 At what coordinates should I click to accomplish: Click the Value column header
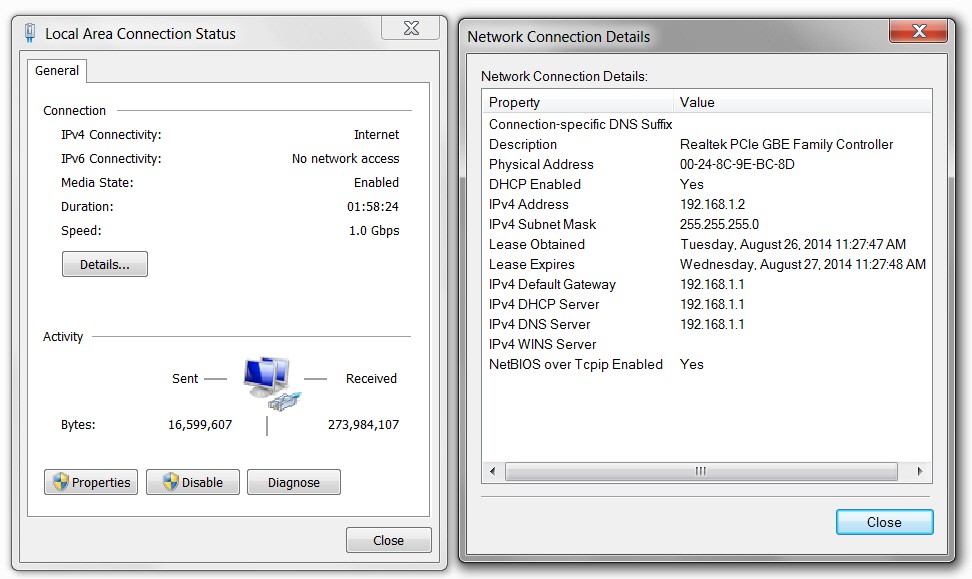802,102
